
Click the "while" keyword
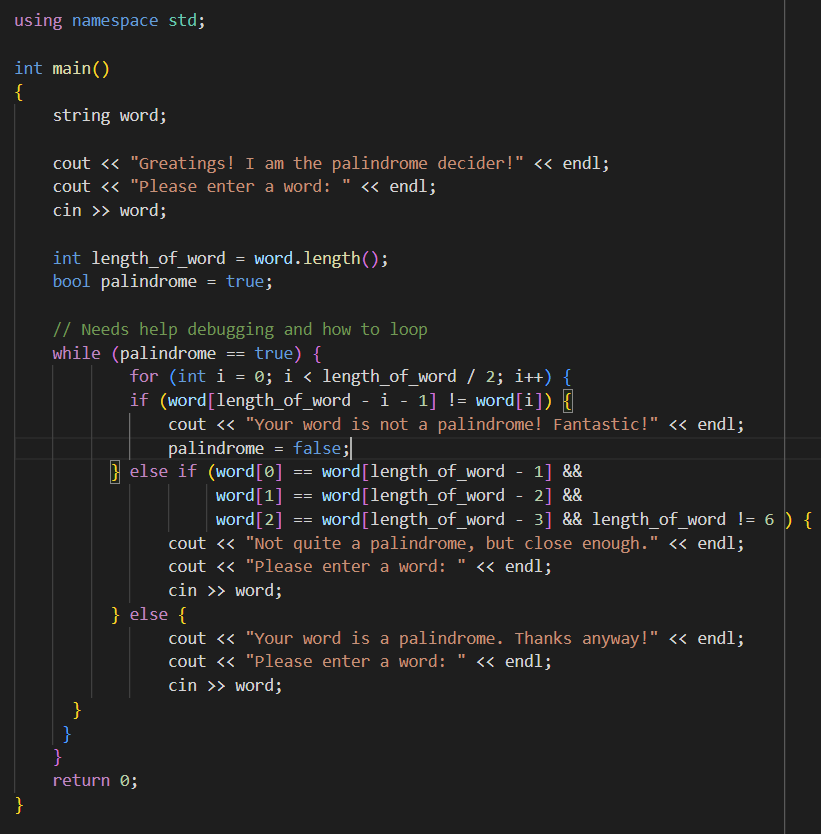point(76,352)
